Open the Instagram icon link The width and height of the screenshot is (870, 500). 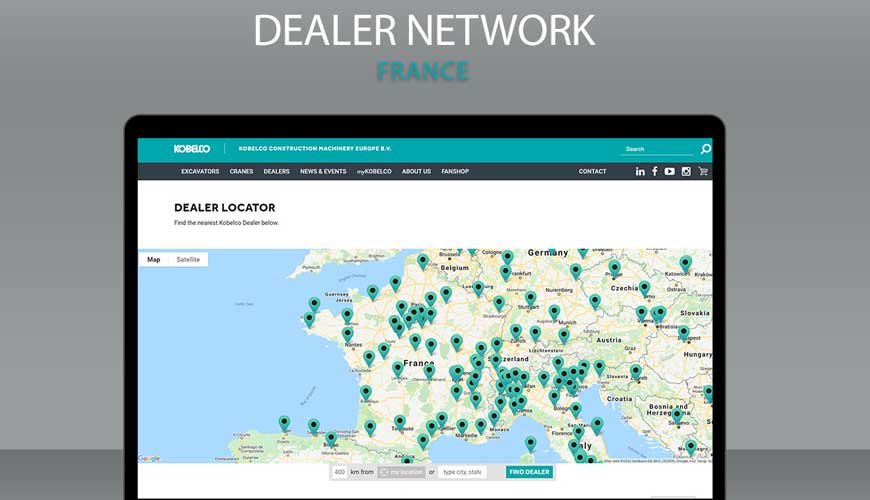686,172
